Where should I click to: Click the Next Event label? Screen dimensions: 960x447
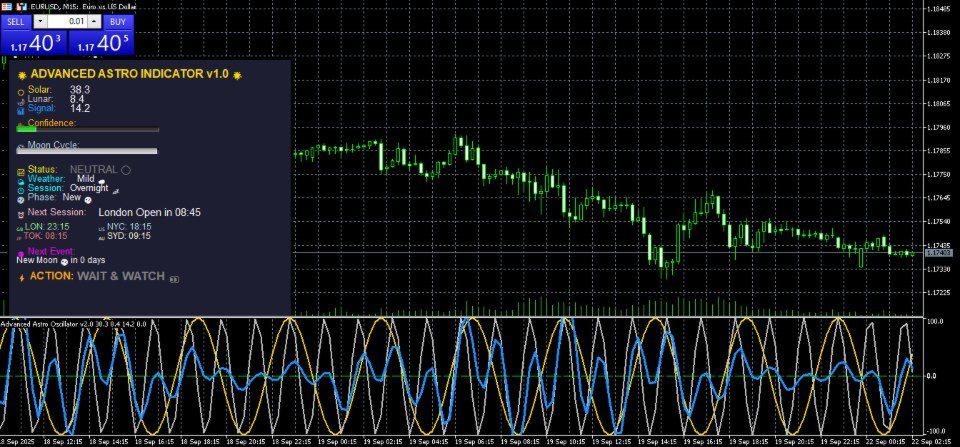51,251
